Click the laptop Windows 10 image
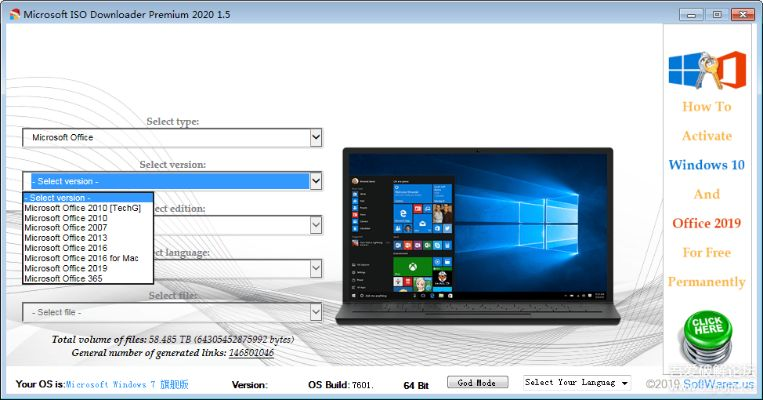The width and height of the screenshot is (763, 400). coord(477,236)
